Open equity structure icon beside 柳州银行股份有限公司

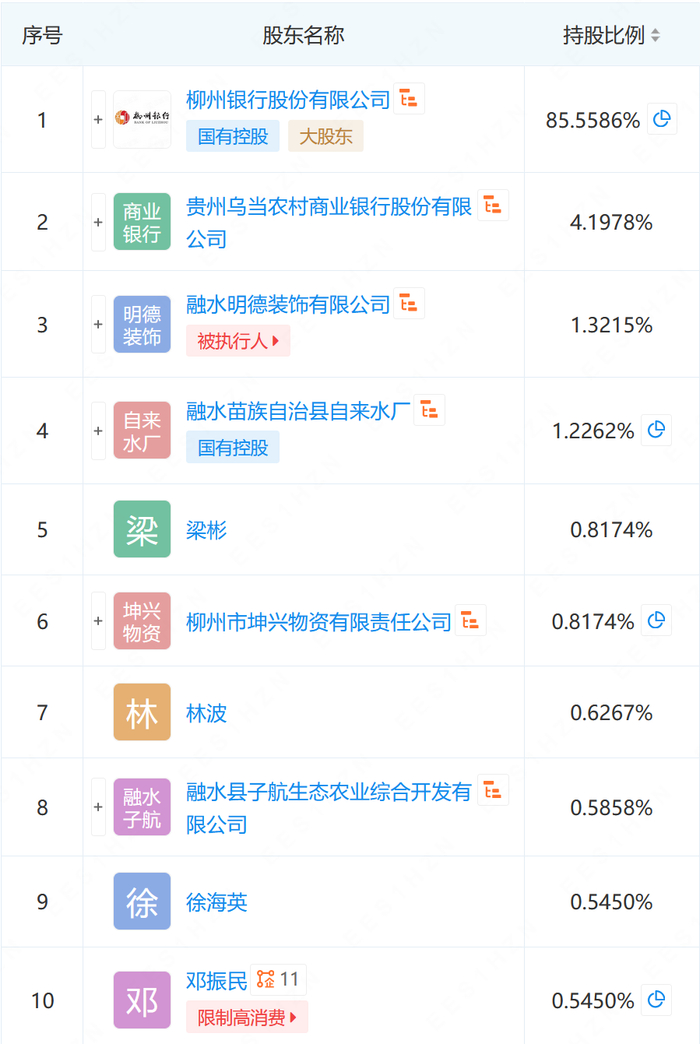[409, 98]
